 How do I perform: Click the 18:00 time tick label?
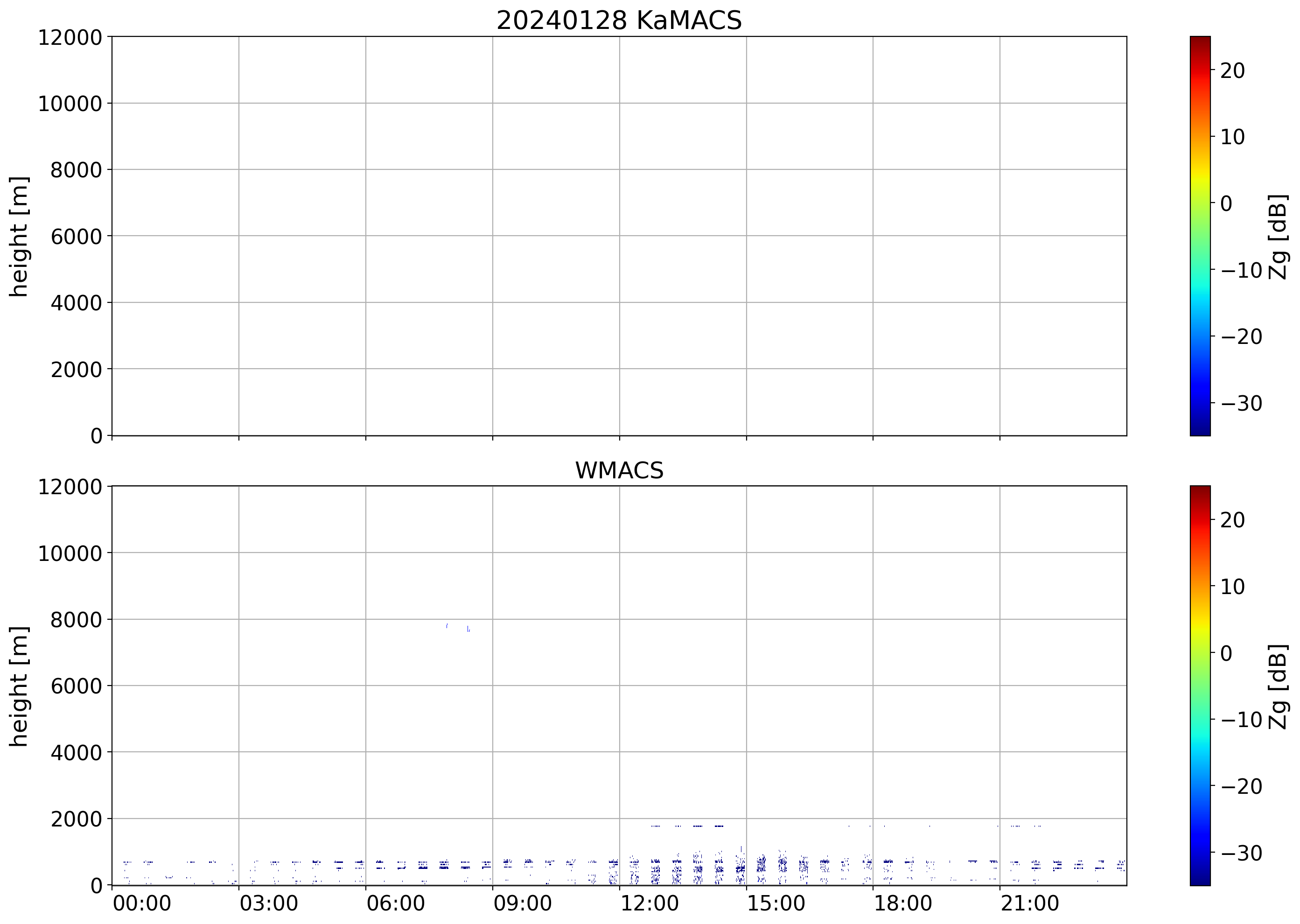click(x=903, y=903)
